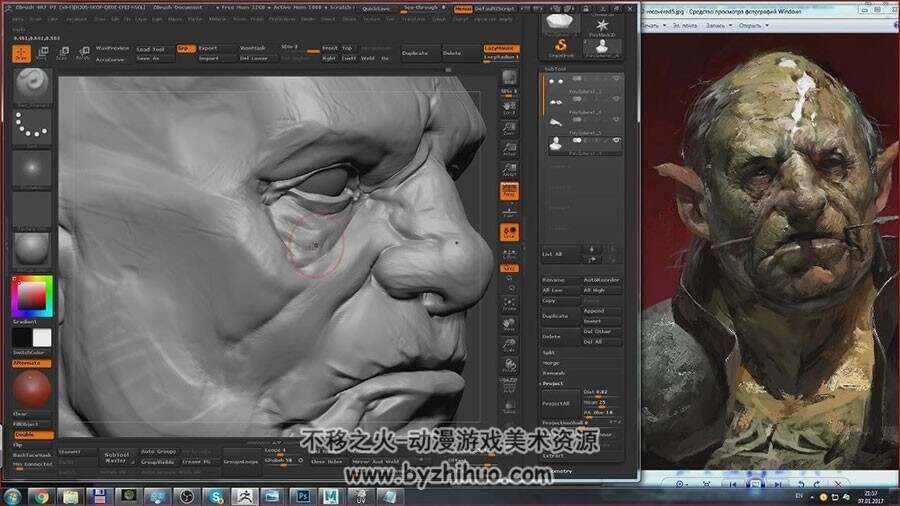Activate the Draw mode button

coord(21,53)
